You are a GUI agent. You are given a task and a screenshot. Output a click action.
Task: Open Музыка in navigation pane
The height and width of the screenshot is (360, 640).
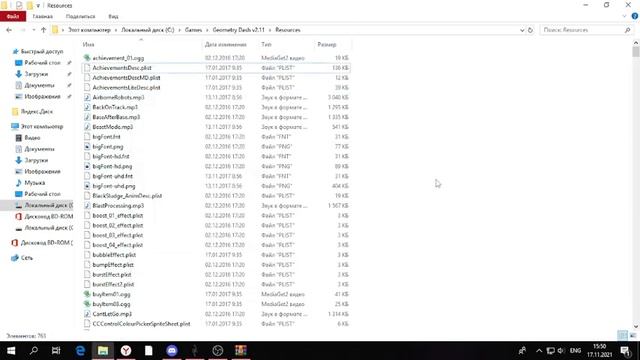(x=35, y=183)
